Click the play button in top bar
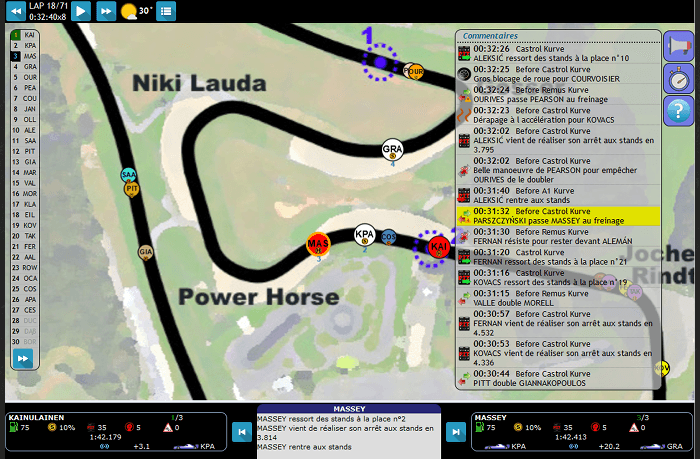Screen dimensions: 700x459 [81, 11]
